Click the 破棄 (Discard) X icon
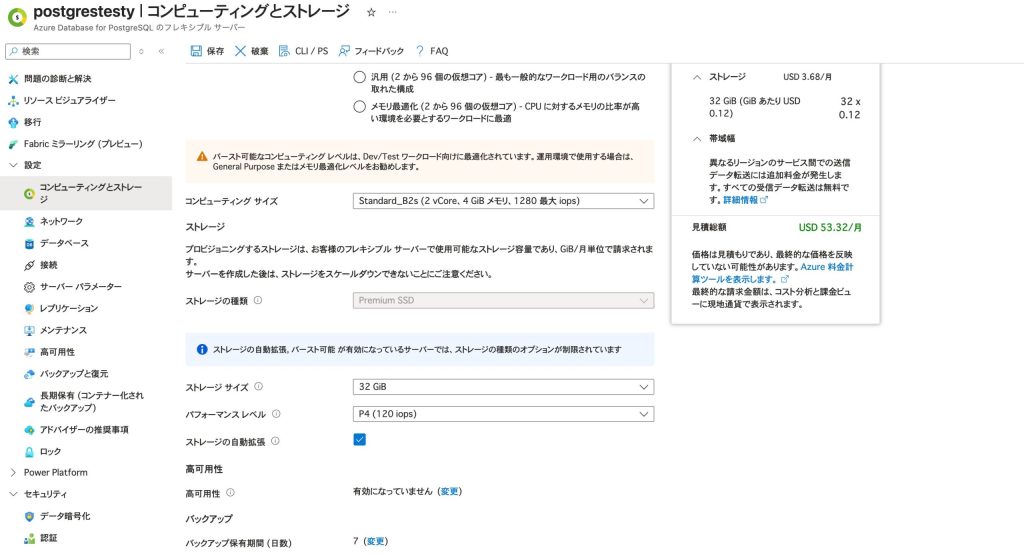The image size is (1024, 554). click(241, 51)
